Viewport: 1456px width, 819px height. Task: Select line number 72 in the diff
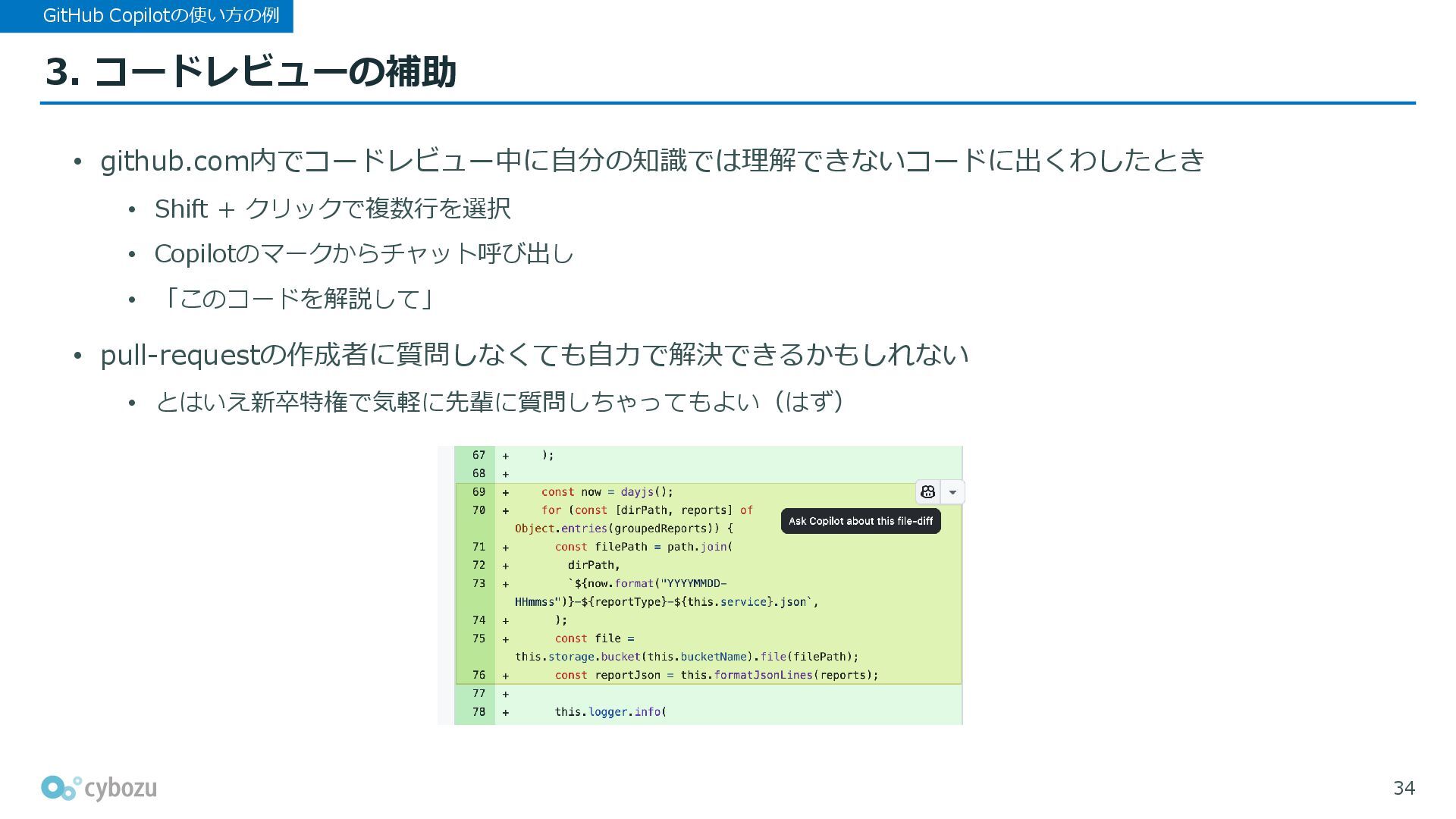[x=479, y=565]
